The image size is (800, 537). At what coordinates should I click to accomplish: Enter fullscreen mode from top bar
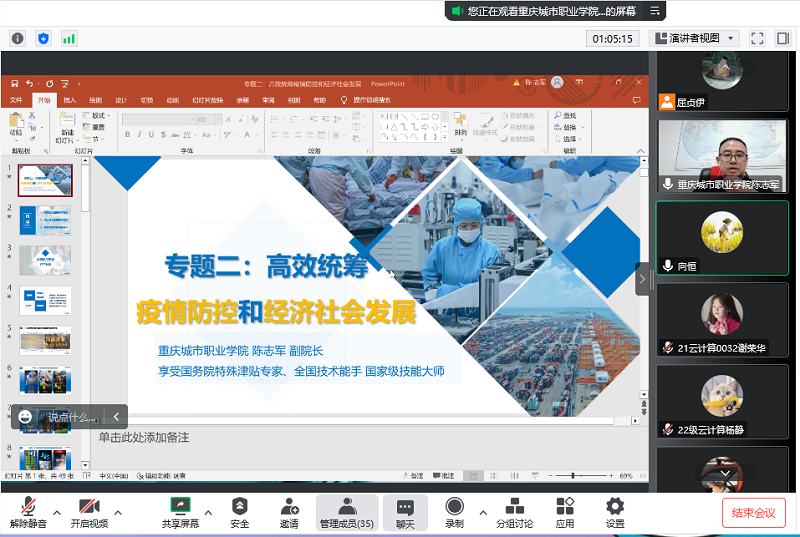pyautogui.click(x=757, y=38)
